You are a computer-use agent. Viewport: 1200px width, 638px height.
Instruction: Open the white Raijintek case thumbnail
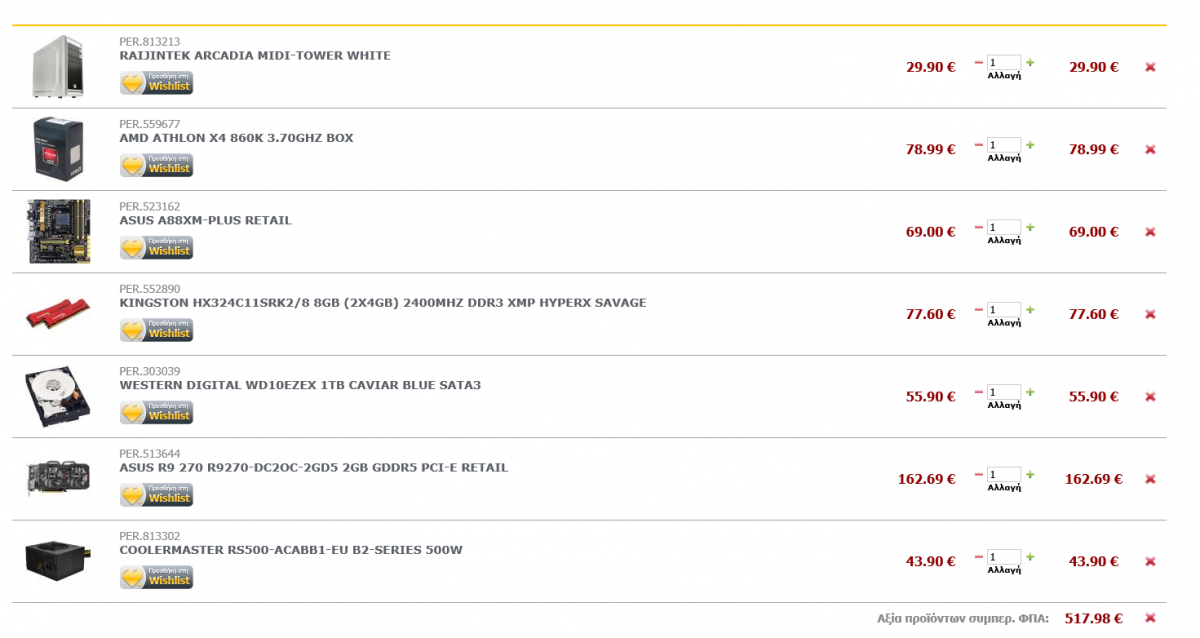coord(55,67)
